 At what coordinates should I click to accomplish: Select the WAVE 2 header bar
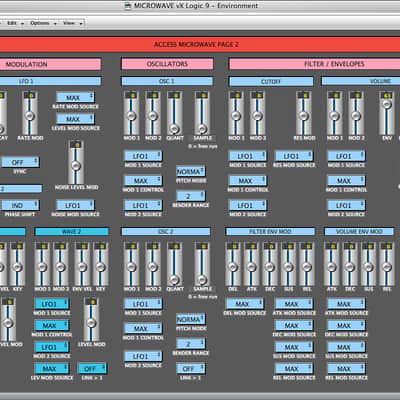(x=72, y=232)
